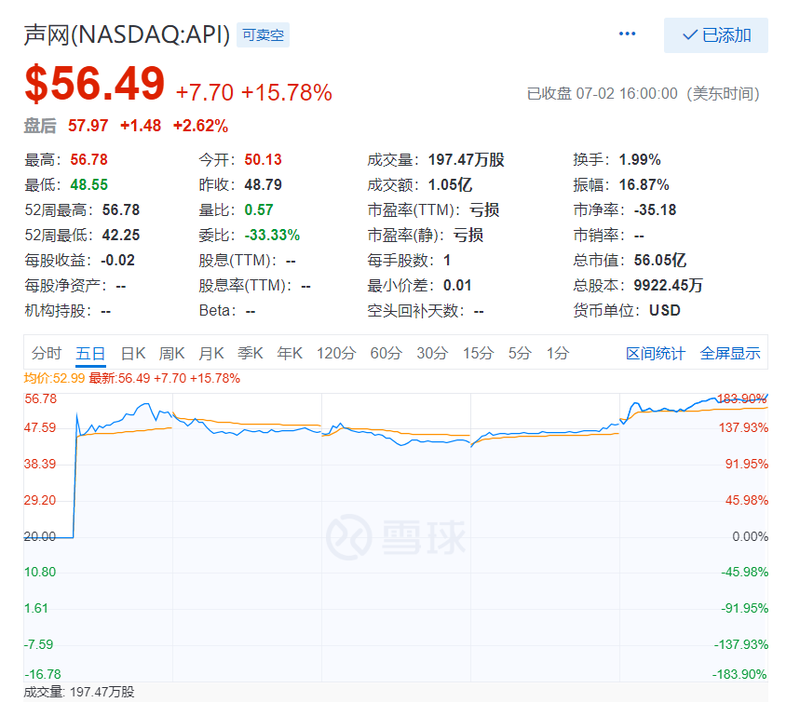Click the 换手 value 1.99%
The image size is (800, 702).
click(x=640, y=160)
